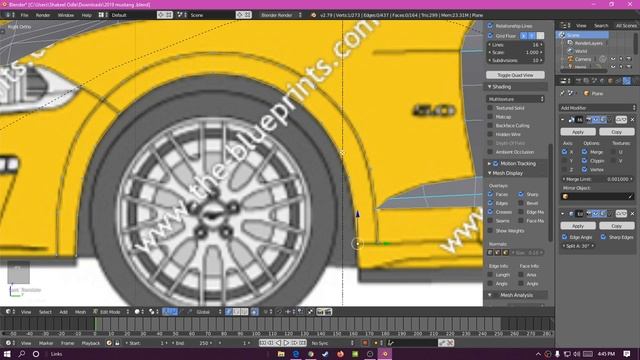Screen dimensions: 640x360
Task: Click the Merge Limit value field
Action: click(x=597, y=179)
